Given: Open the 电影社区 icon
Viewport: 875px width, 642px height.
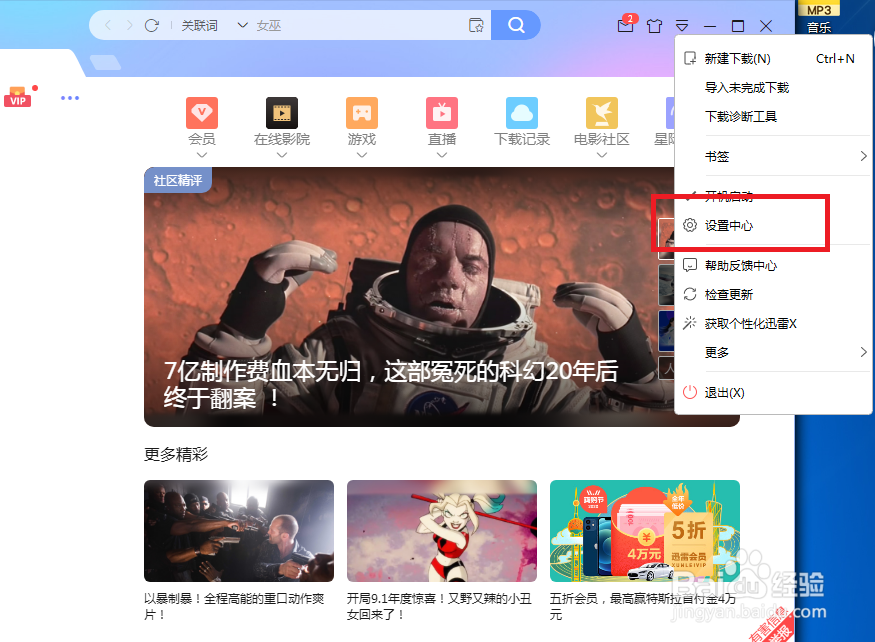Looking at the screenshot, I should (602, 113).
